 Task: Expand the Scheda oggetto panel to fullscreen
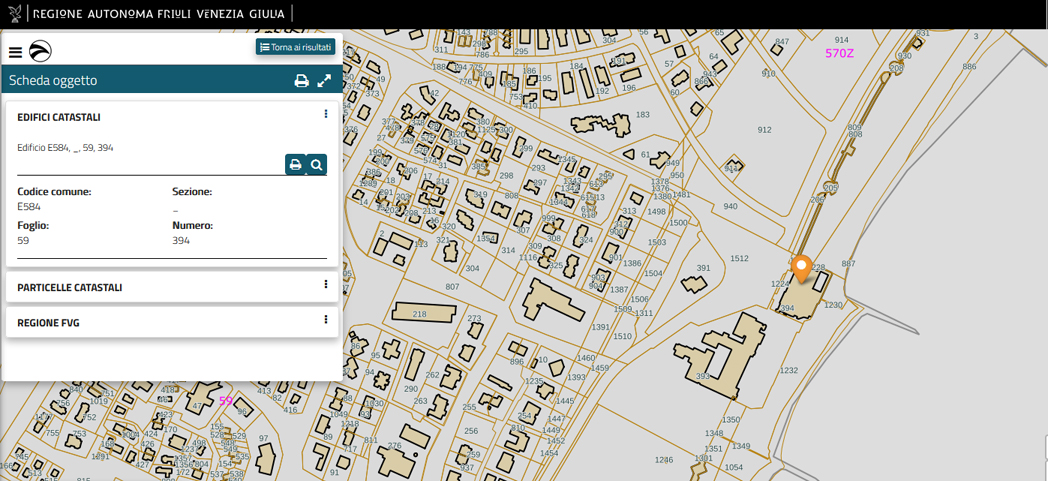[324, 81]
